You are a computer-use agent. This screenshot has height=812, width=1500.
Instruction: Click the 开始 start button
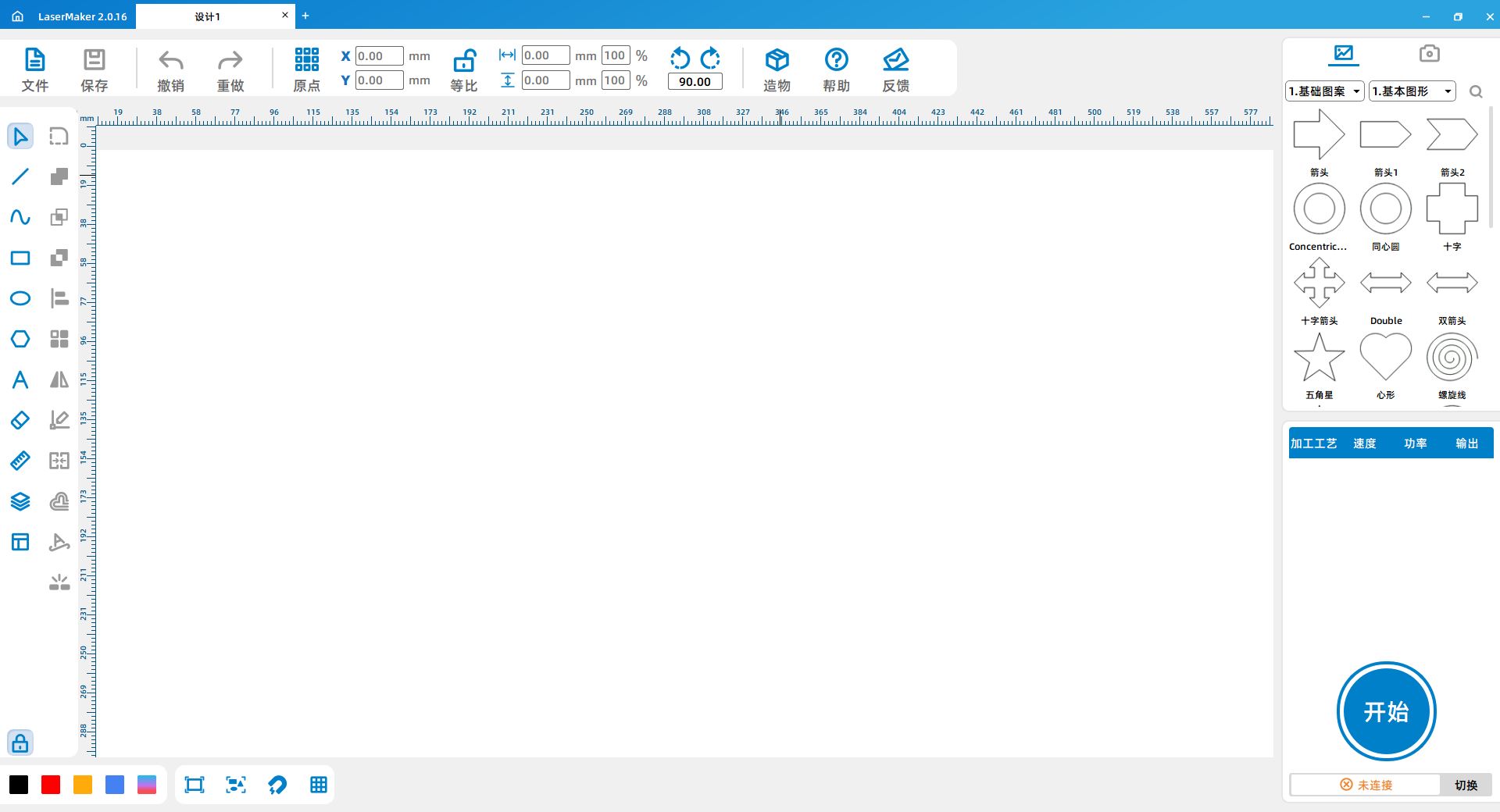[x=1387, y=711]
